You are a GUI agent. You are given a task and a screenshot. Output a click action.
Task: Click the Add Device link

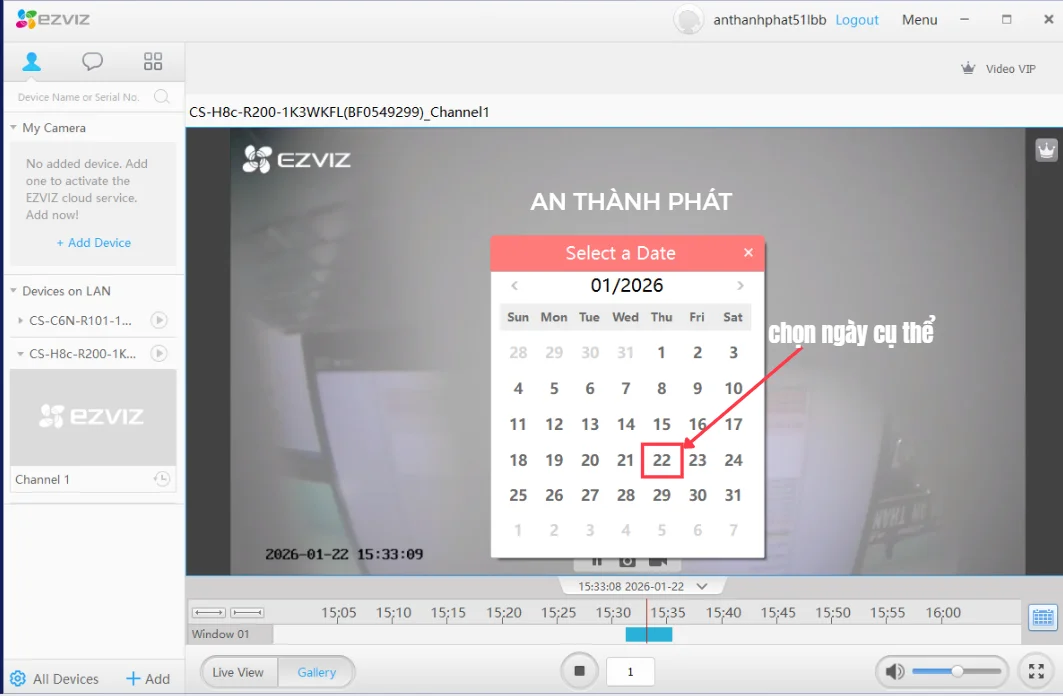coord(93,242)
